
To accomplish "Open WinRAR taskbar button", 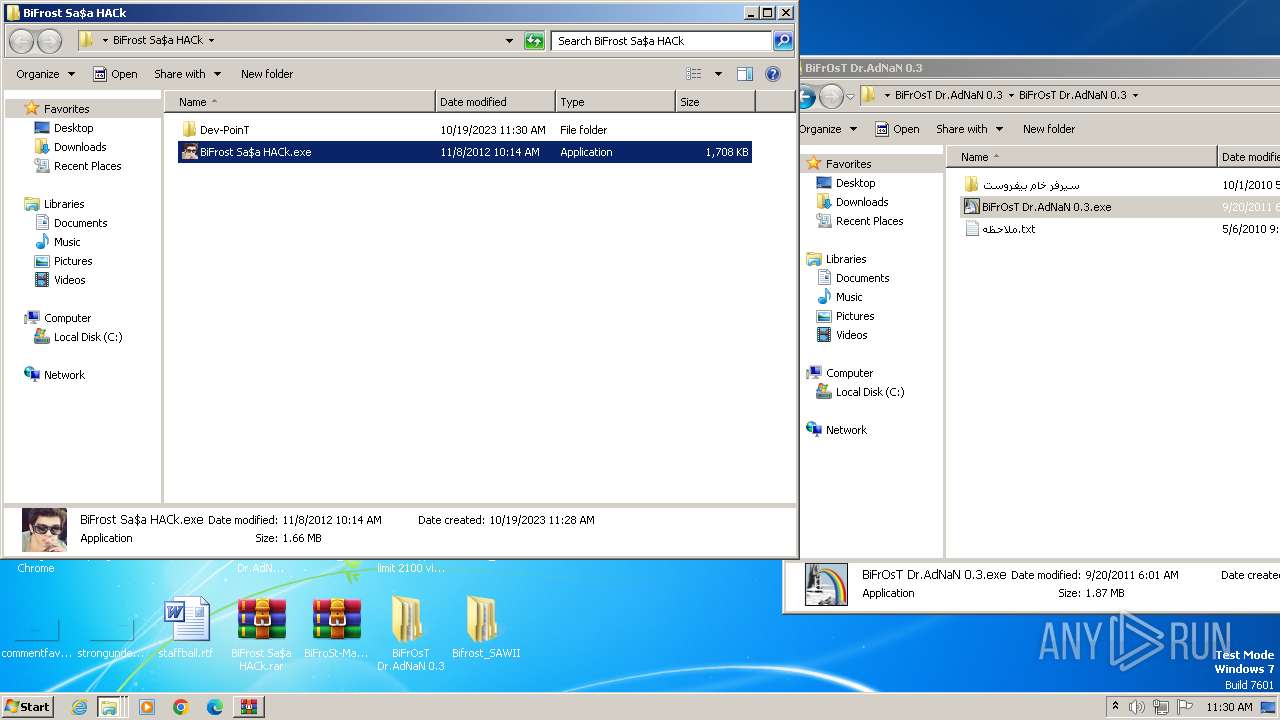I will pyautogui.click(x=249, y=707).
